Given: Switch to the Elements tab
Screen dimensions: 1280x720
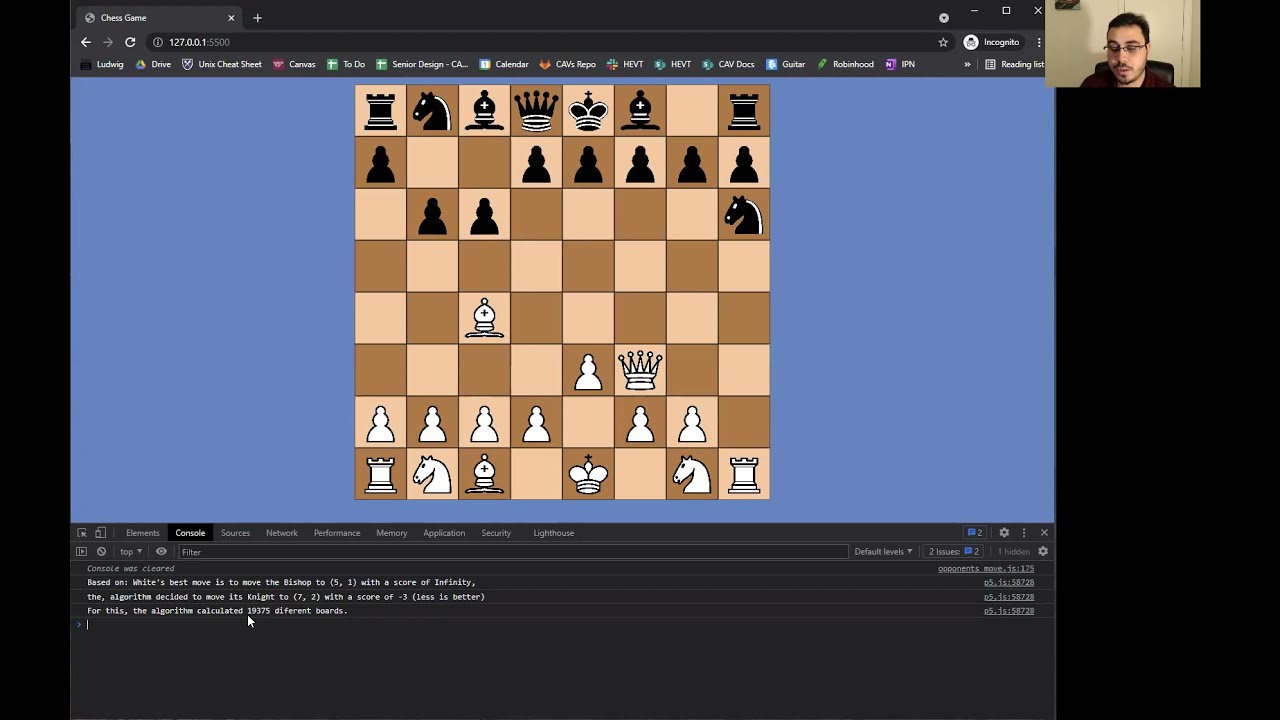Looking at the screenshot, I should pyautogui.click(x=142, y=533).
